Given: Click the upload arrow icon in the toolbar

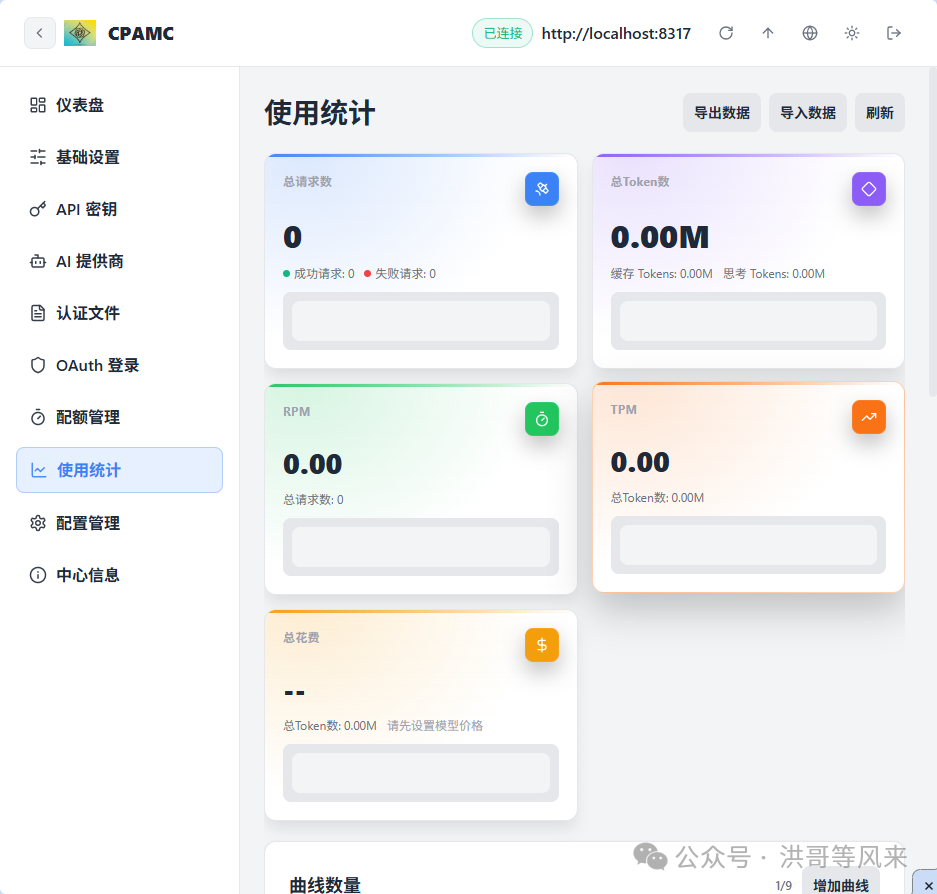Looking at the screenshot, I should 767,33.
